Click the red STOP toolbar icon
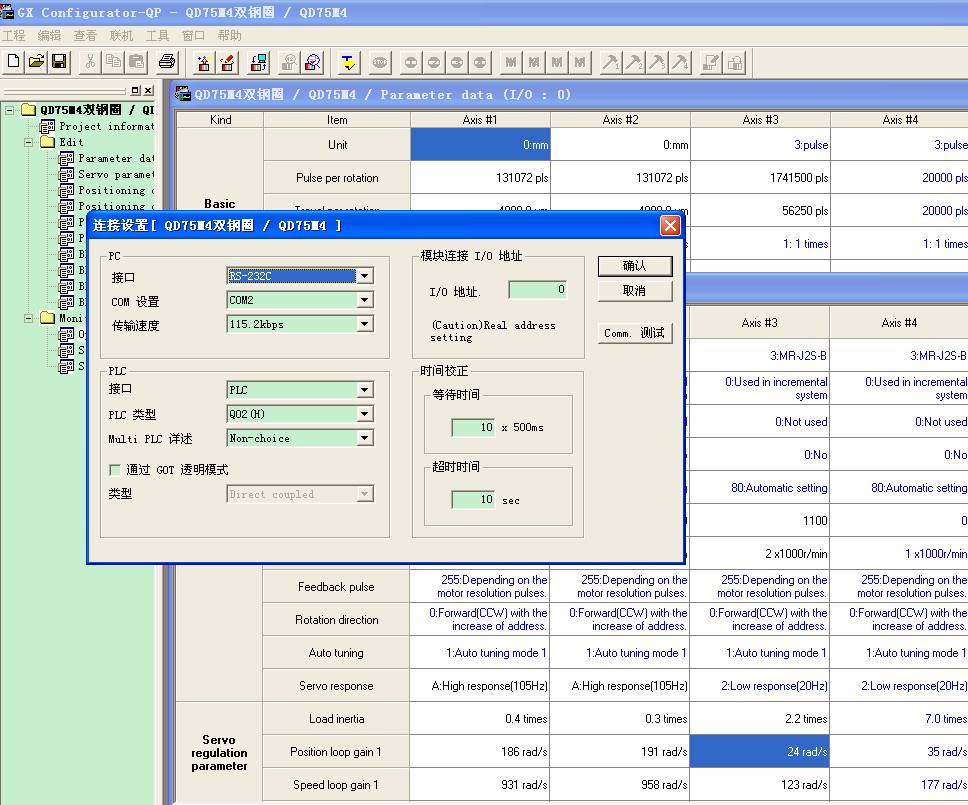The image size is (968, 805). tap(379, 62)
